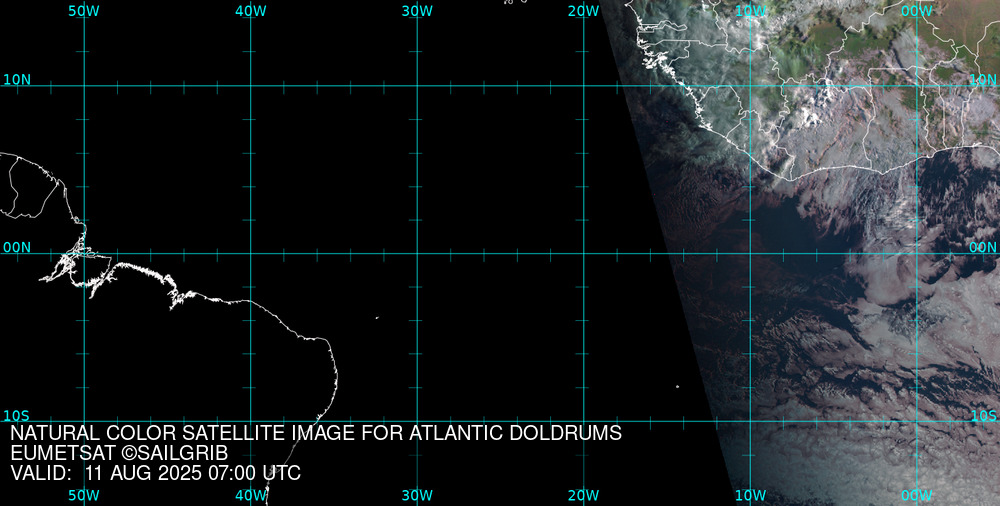Click the 10W label along the top edge
The image size is (1000, 506).
[x=751, y=11]
